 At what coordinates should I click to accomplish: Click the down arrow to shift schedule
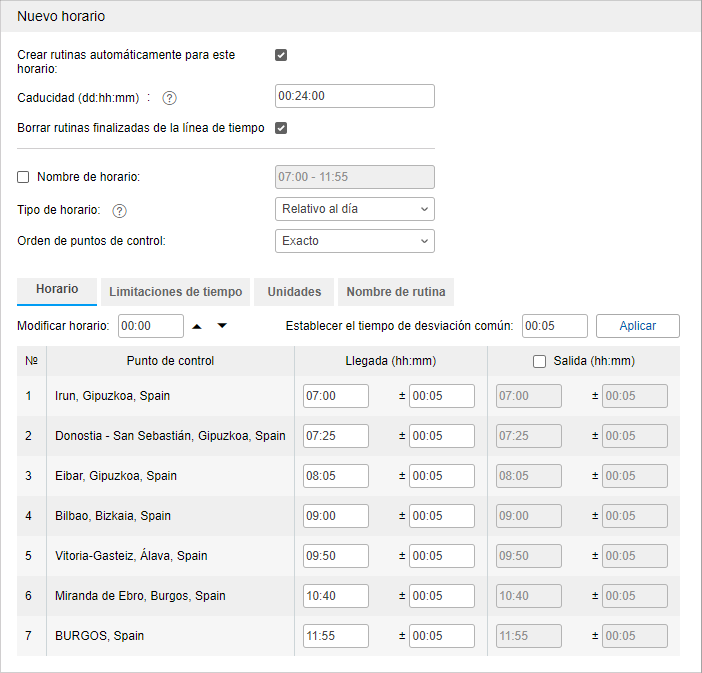click(222, 326)
